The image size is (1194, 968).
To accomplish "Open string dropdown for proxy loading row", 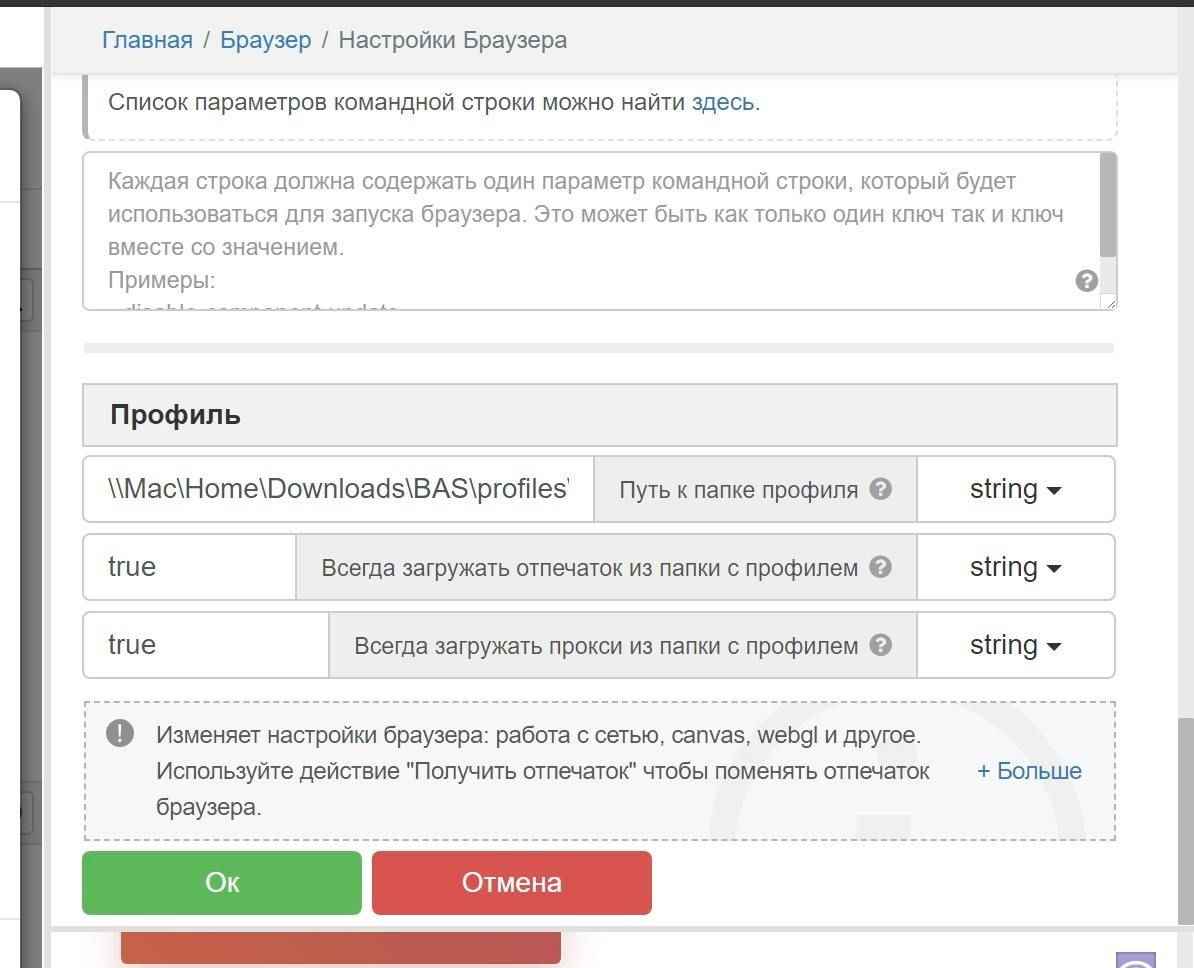I will (1015, 645).
